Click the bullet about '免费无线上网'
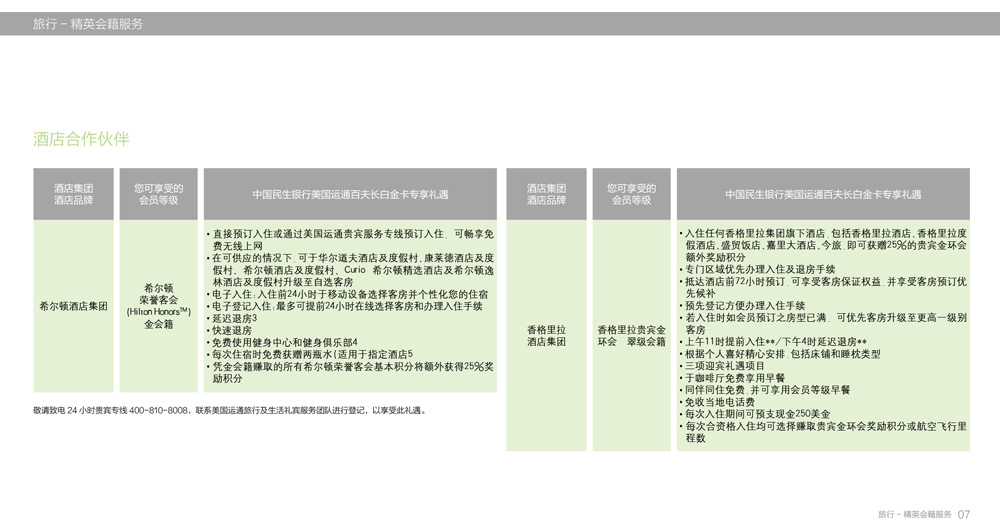 pyautogui.click(x=350, y=240)
